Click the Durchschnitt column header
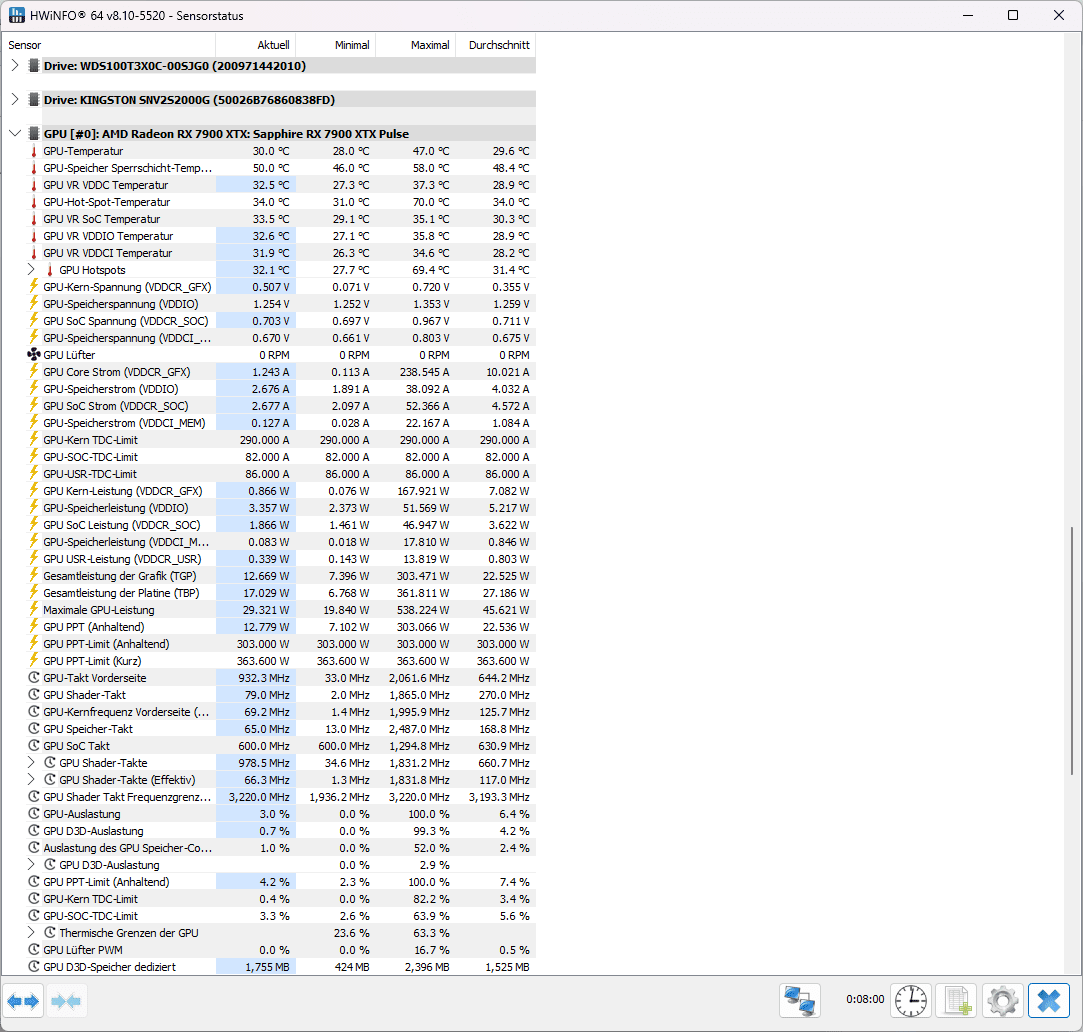 tap(496, 45)
